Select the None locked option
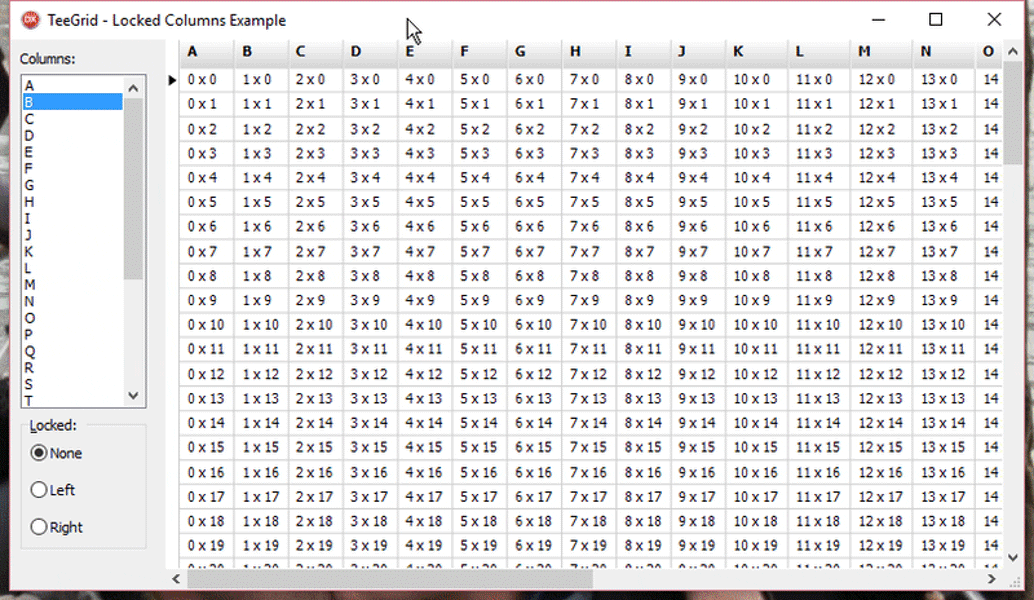The width and height of the screenshot is (1034, 600). [56, 453]
